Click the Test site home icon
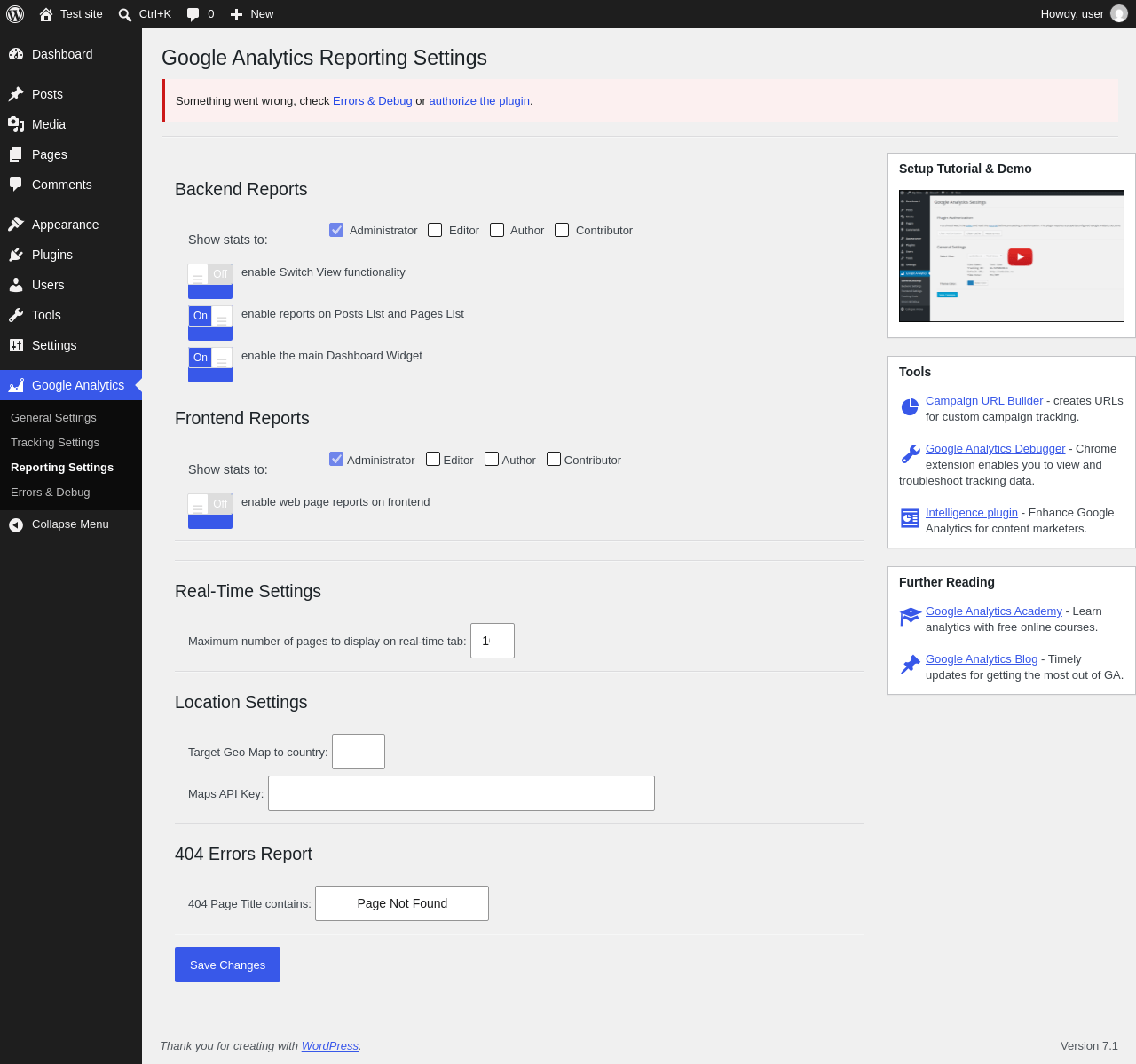 (x=46, y=14)
